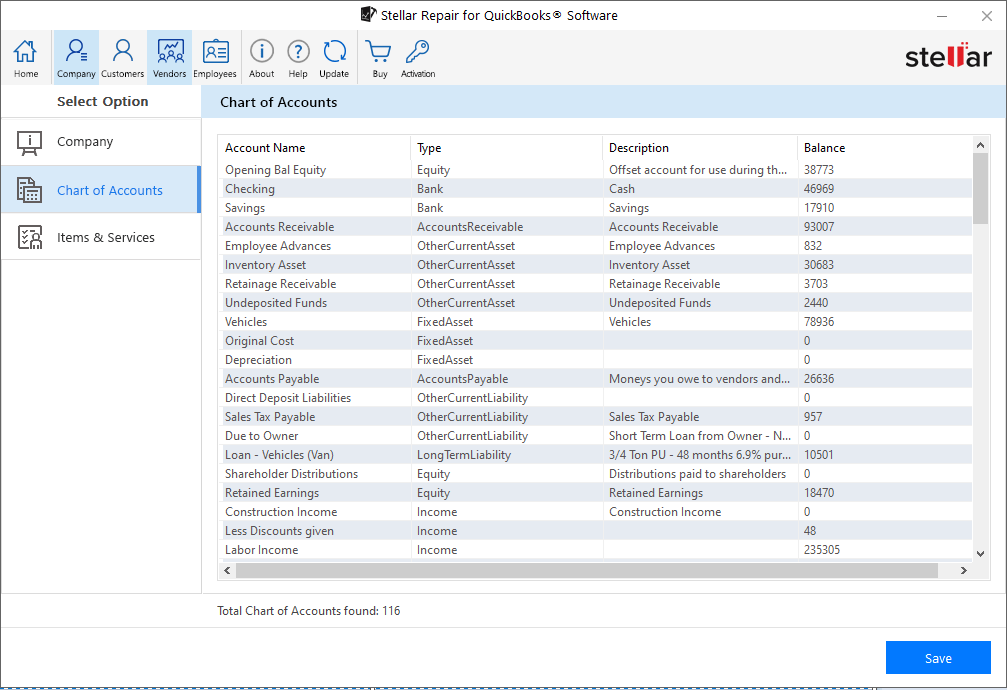Select the Savings account name
The width and height of the screenshot is (1007, 690).
tap(245, 208)
